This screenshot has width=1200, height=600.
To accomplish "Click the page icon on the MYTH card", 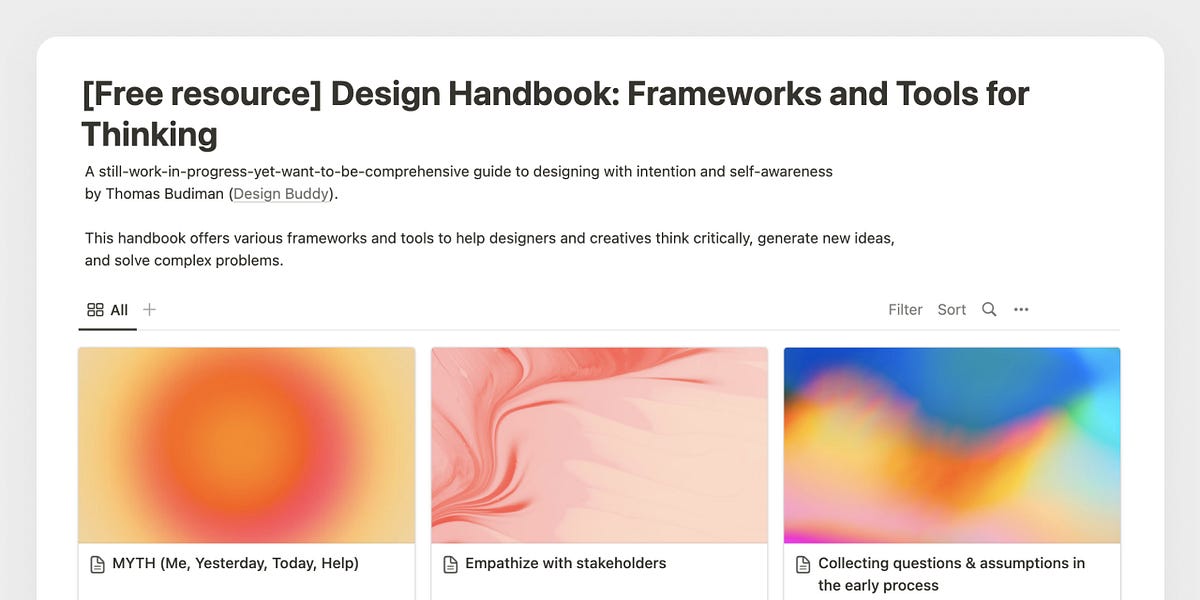I will [x=97, y=563].
